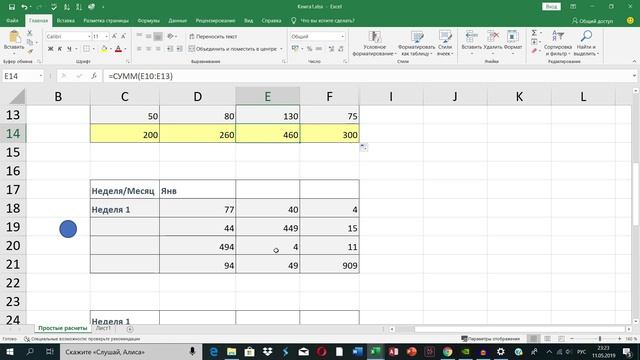
Task: Switch to the Формулы tab
Action: pyautogui.click(x=149, y=20)
